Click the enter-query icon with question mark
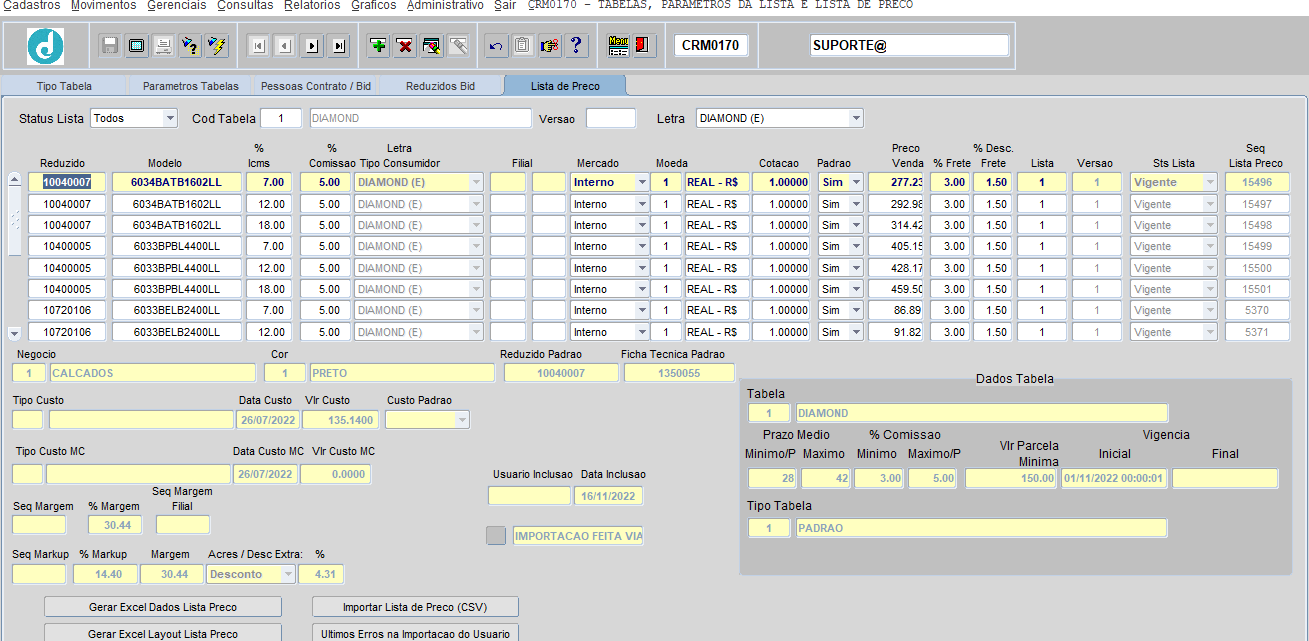This screenshot has height=641, width=1309. point(191,45)
